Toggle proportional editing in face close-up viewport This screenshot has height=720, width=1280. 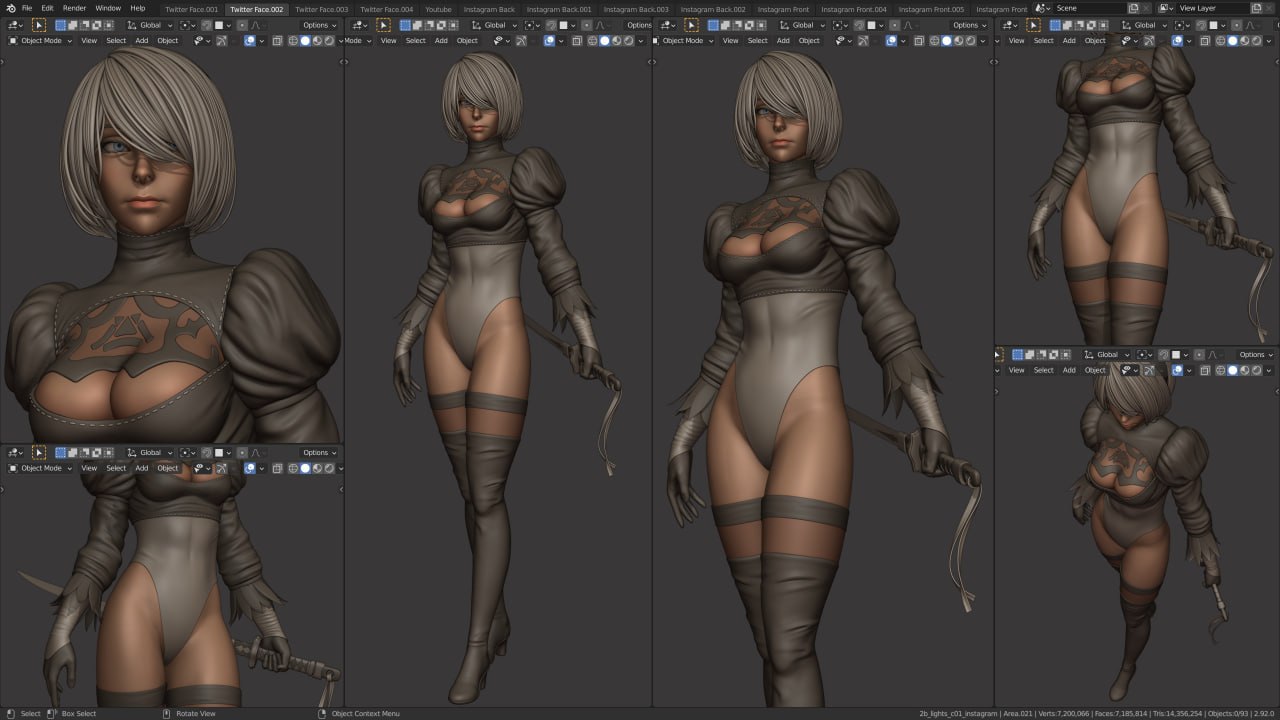(x=242, y=25)
